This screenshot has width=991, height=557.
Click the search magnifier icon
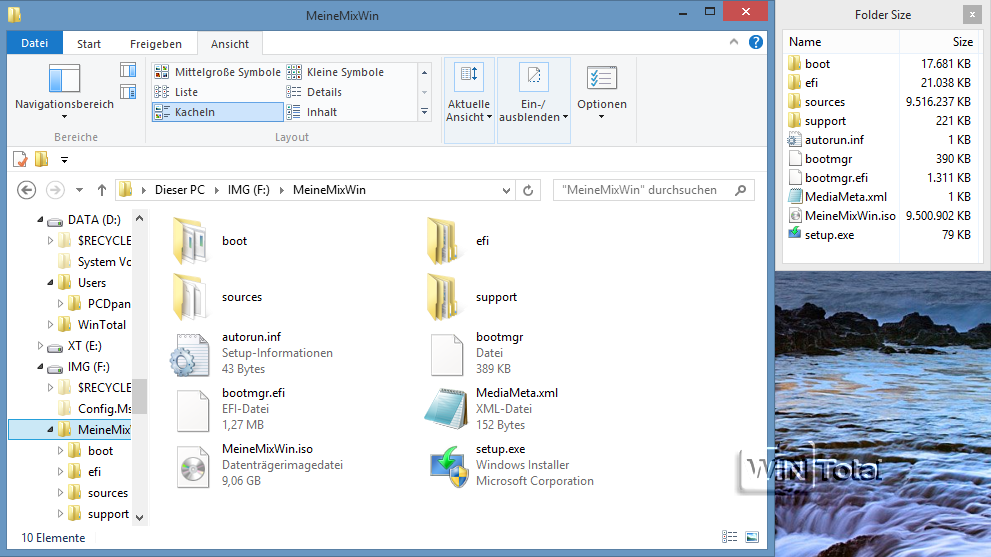tap(741, 190)
